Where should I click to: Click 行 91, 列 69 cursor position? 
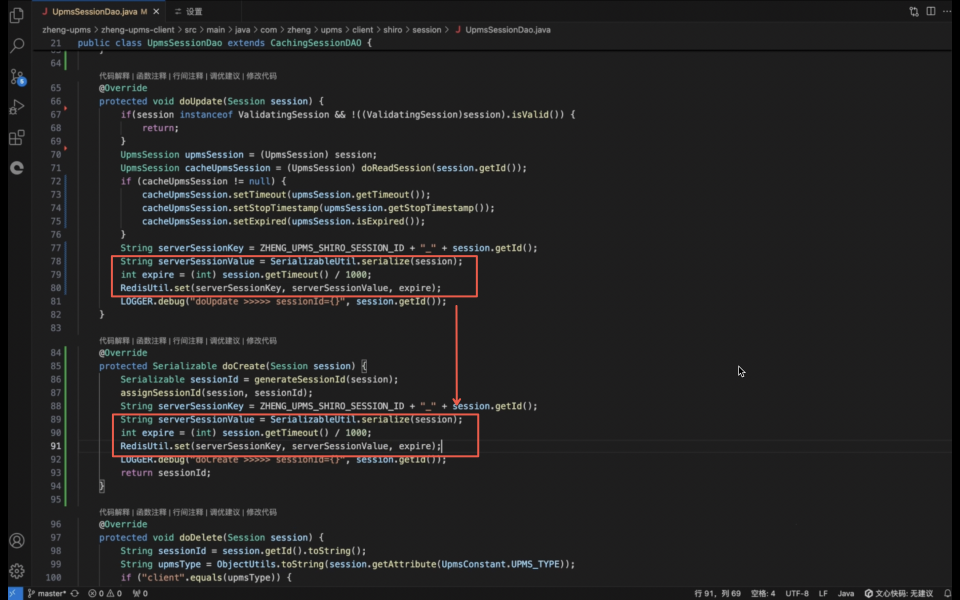pyautogui.click(x=717, y=593)
